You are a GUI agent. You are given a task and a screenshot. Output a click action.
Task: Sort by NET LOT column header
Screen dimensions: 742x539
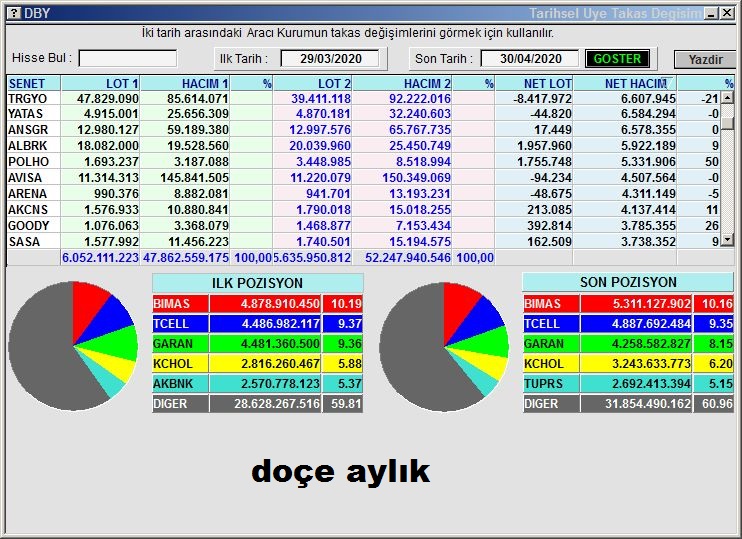coord(534,84)
